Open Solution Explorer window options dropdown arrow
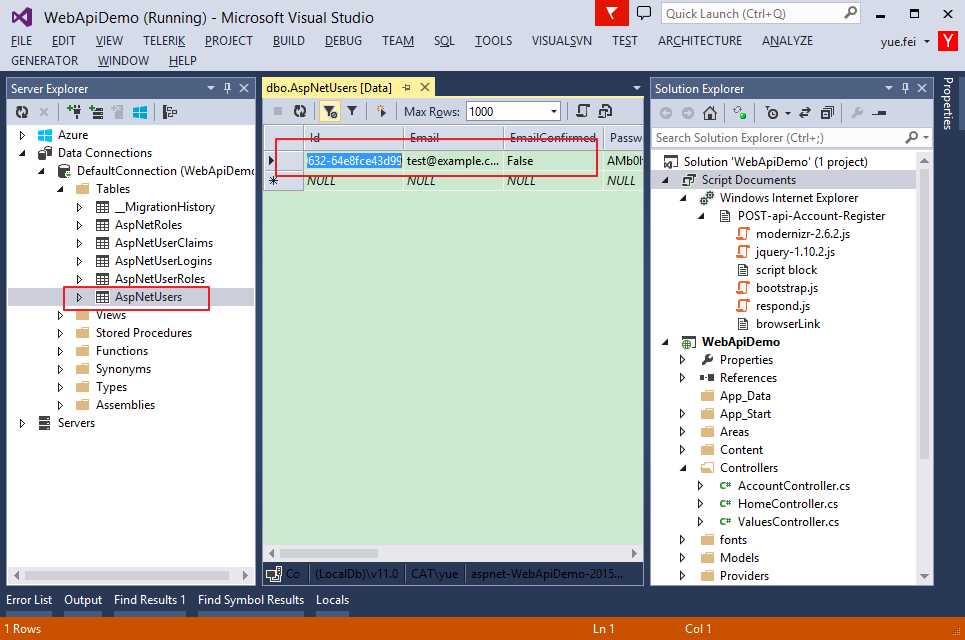The height and width of the screenshot is (640, 965). [x=889, y=88]
